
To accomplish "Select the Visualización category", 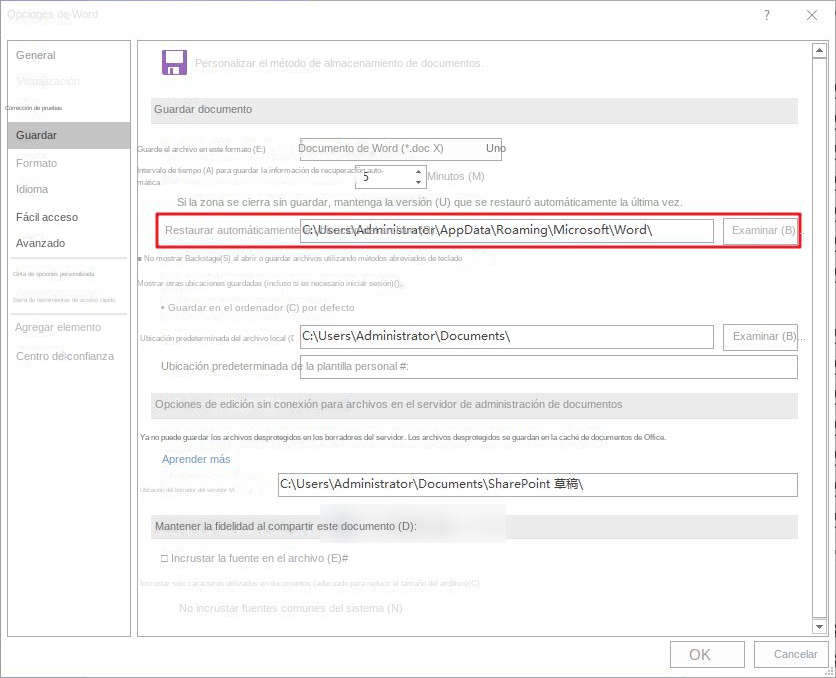I will pos(48,81).
